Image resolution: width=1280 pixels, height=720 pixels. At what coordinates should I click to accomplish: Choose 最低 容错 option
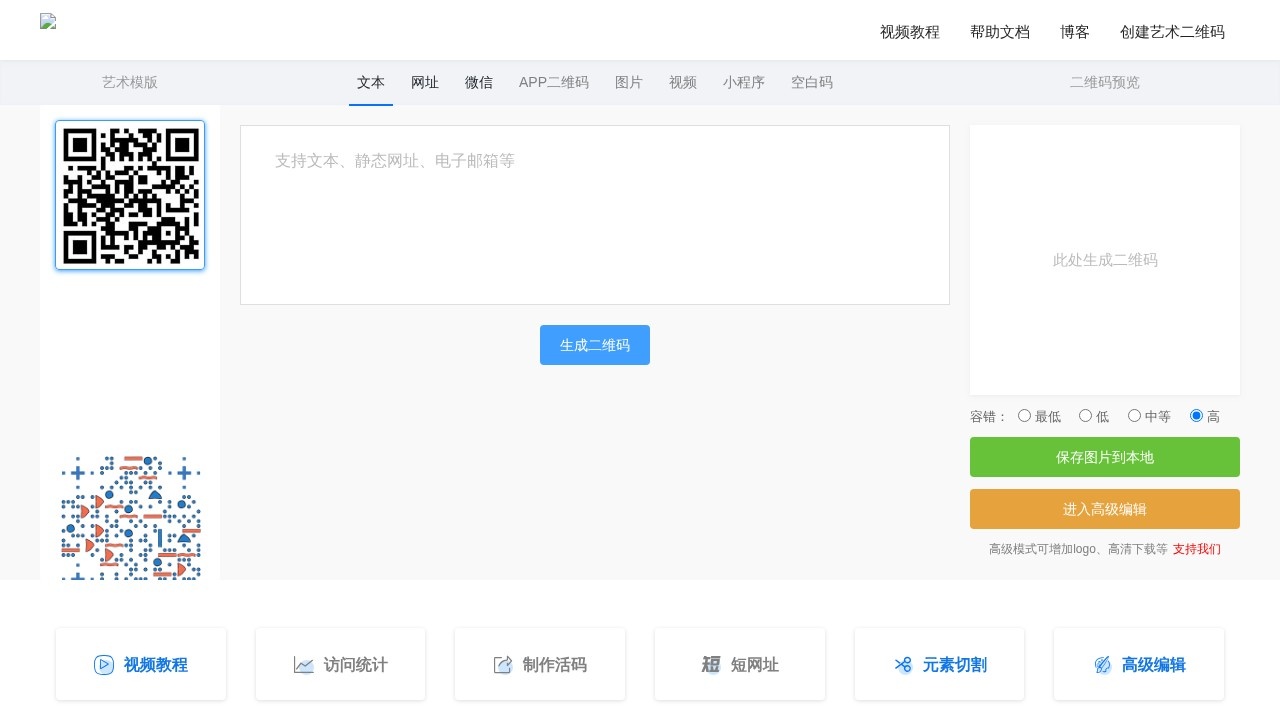(1024, 415)
